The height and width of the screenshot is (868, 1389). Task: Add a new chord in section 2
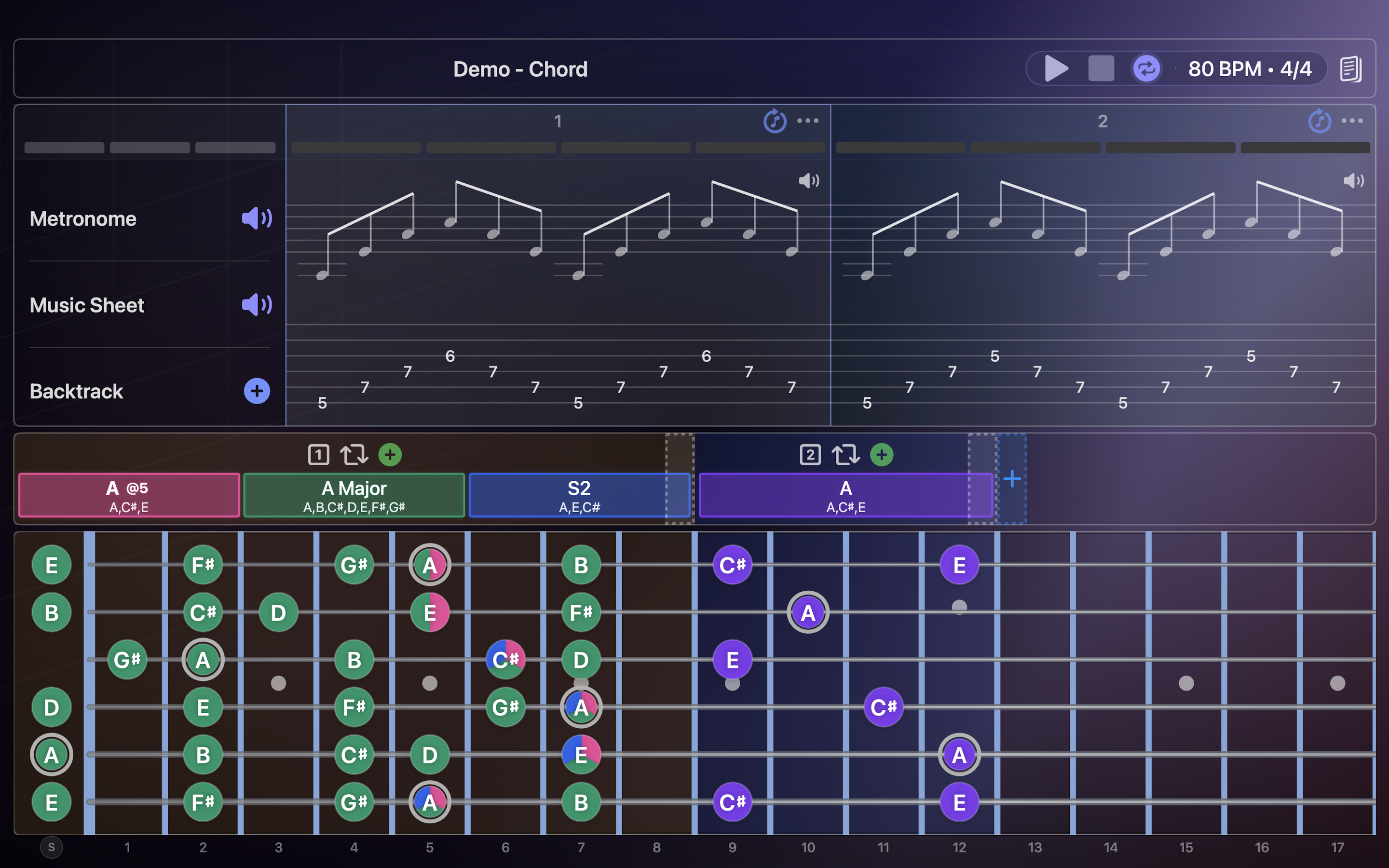(x=882, y=454)
